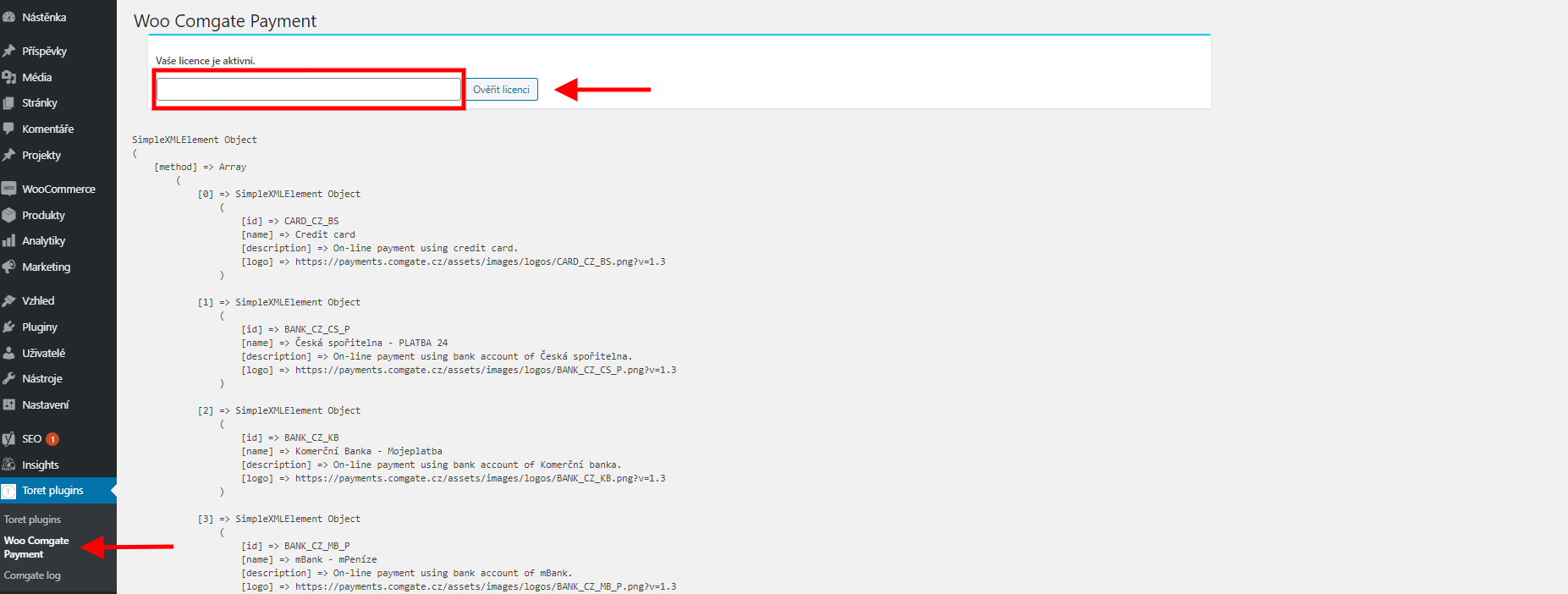Click the Komentáře speech bubble icon

pos(8,129)
